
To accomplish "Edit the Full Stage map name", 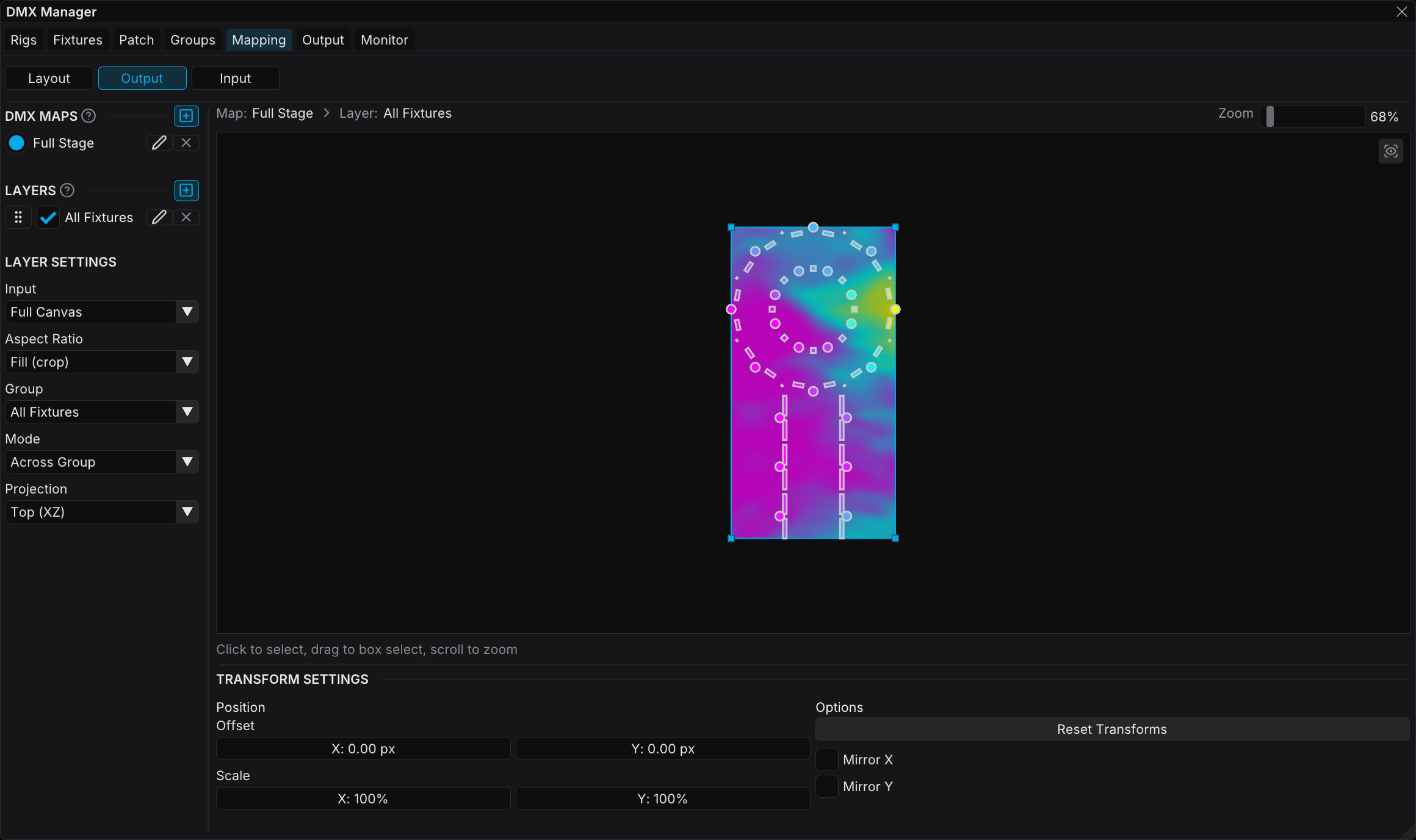I will click(159, 143).
